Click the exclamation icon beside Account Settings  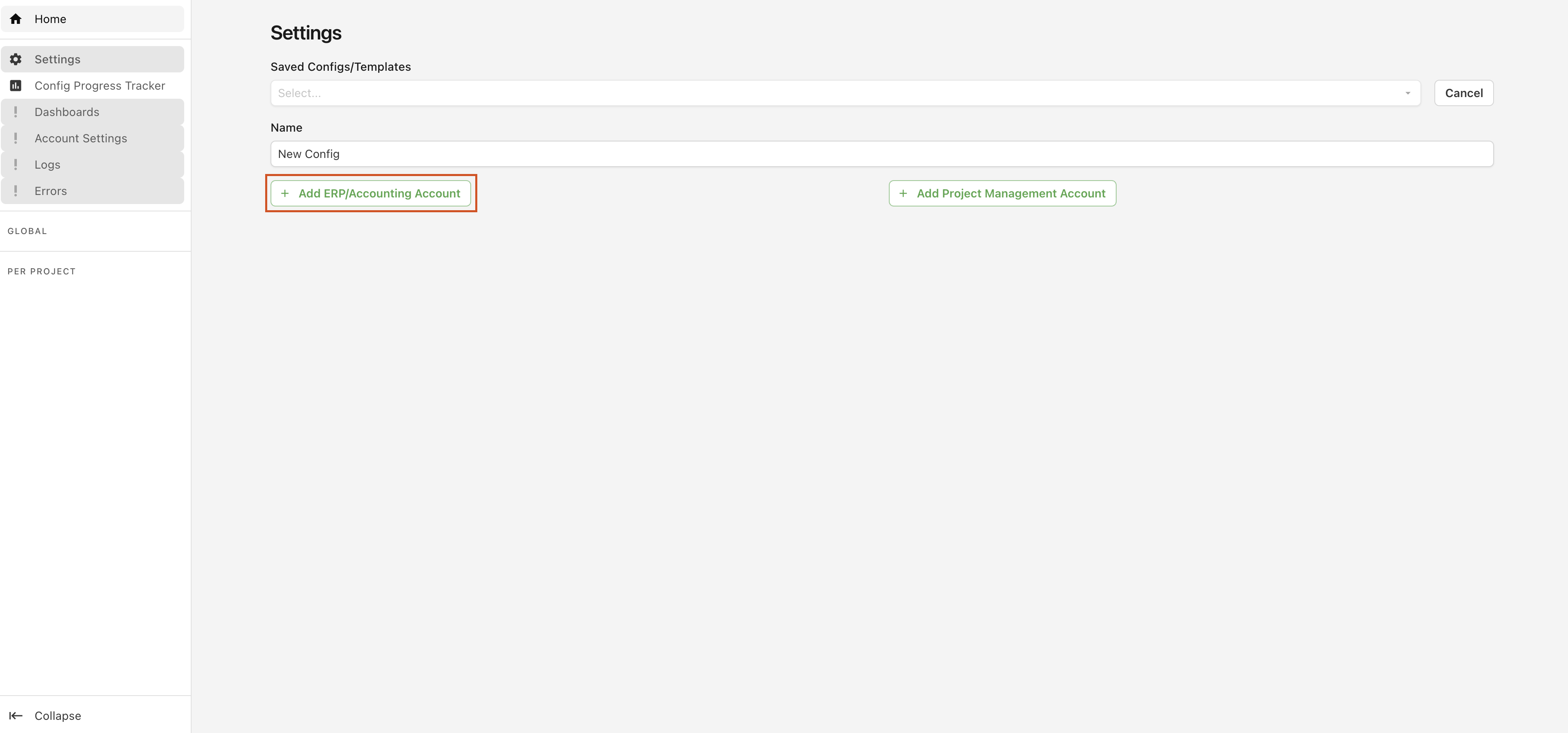point(16,138)
